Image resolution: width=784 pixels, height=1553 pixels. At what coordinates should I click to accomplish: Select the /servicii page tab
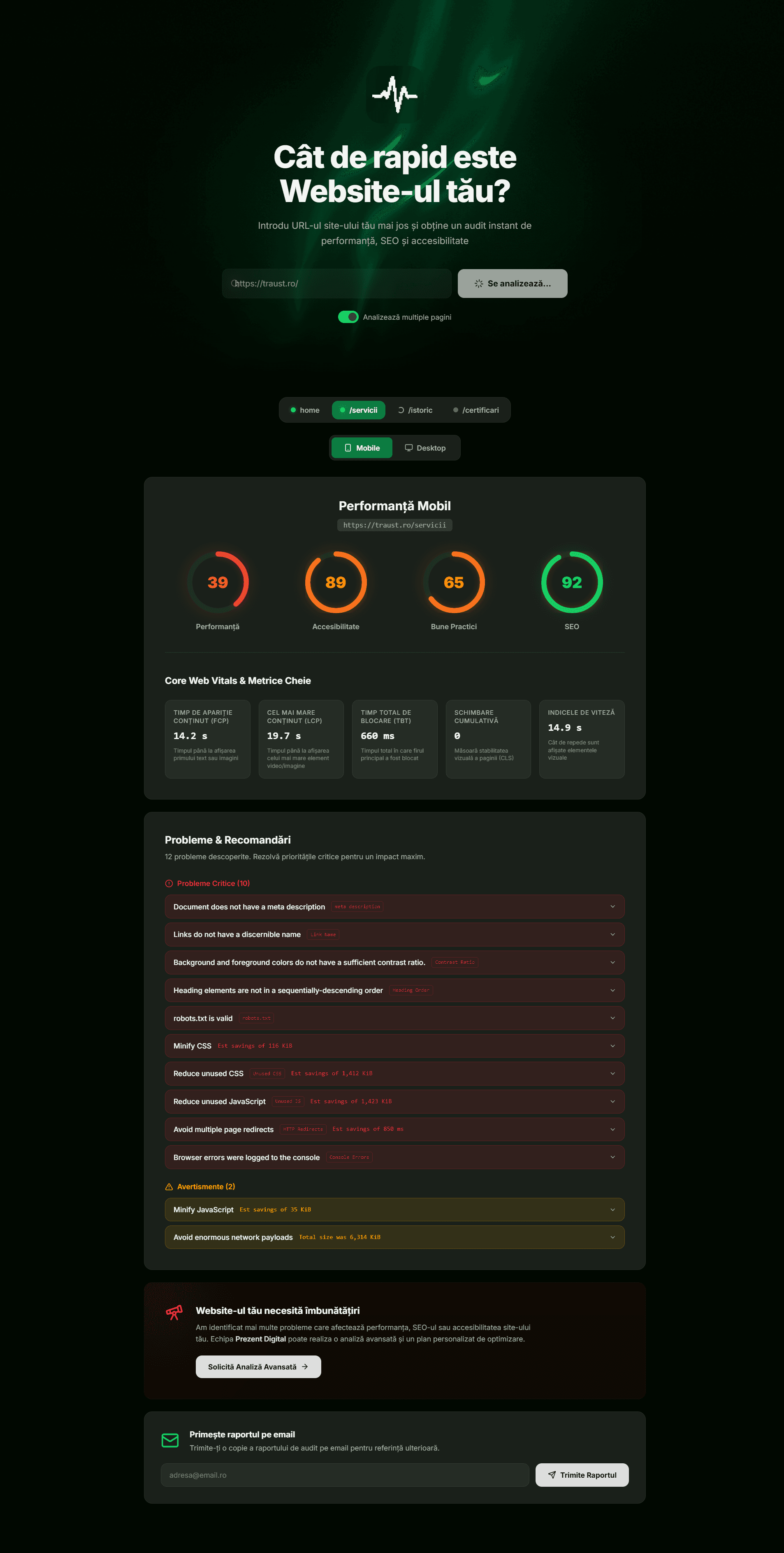(359, 410)
